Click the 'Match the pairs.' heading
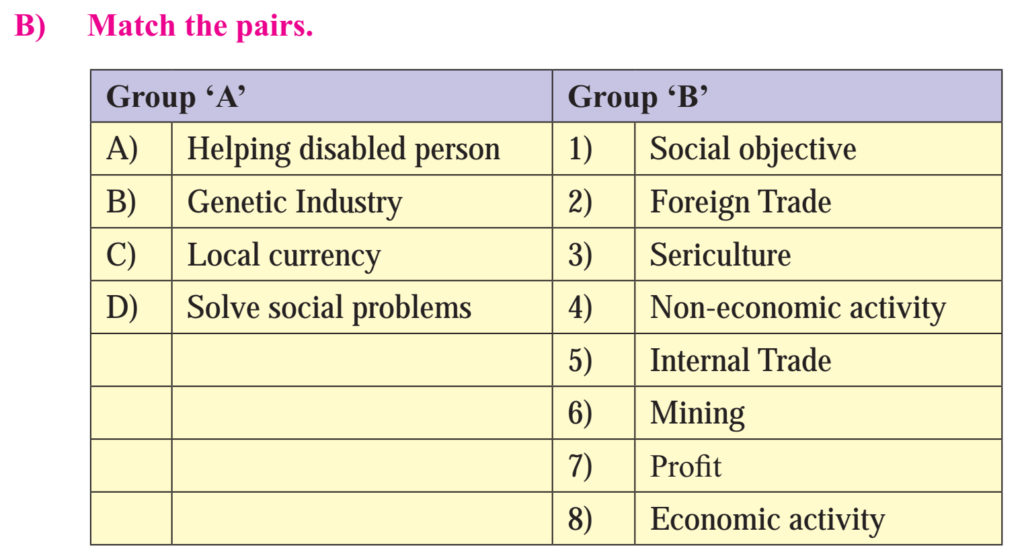This screenshot has height=560, width=1024. pyautogui.click(x=200, y=26)
